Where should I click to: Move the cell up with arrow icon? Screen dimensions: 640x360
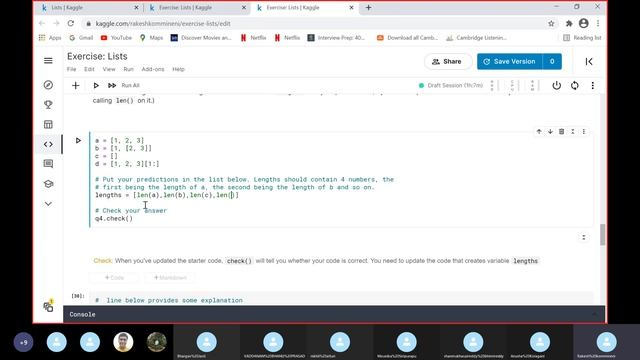pos(539,131)
